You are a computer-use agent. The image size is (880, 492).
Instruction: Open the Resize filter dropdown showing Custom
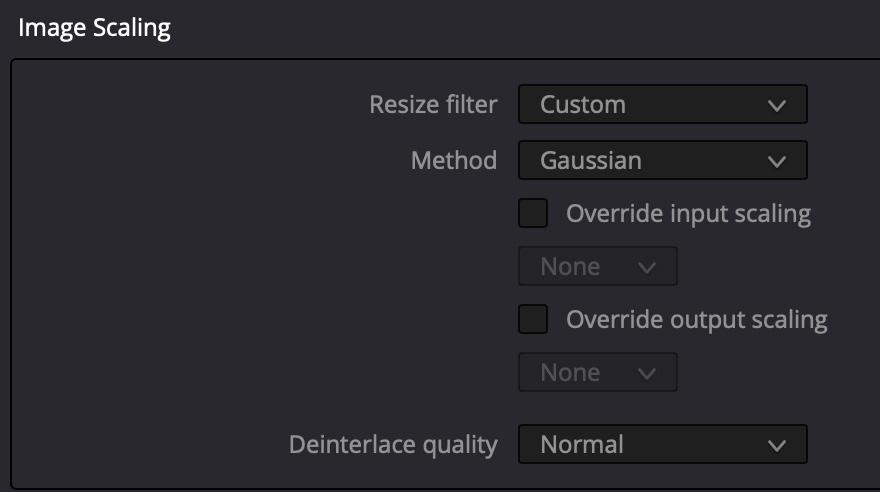click(662, 105)
